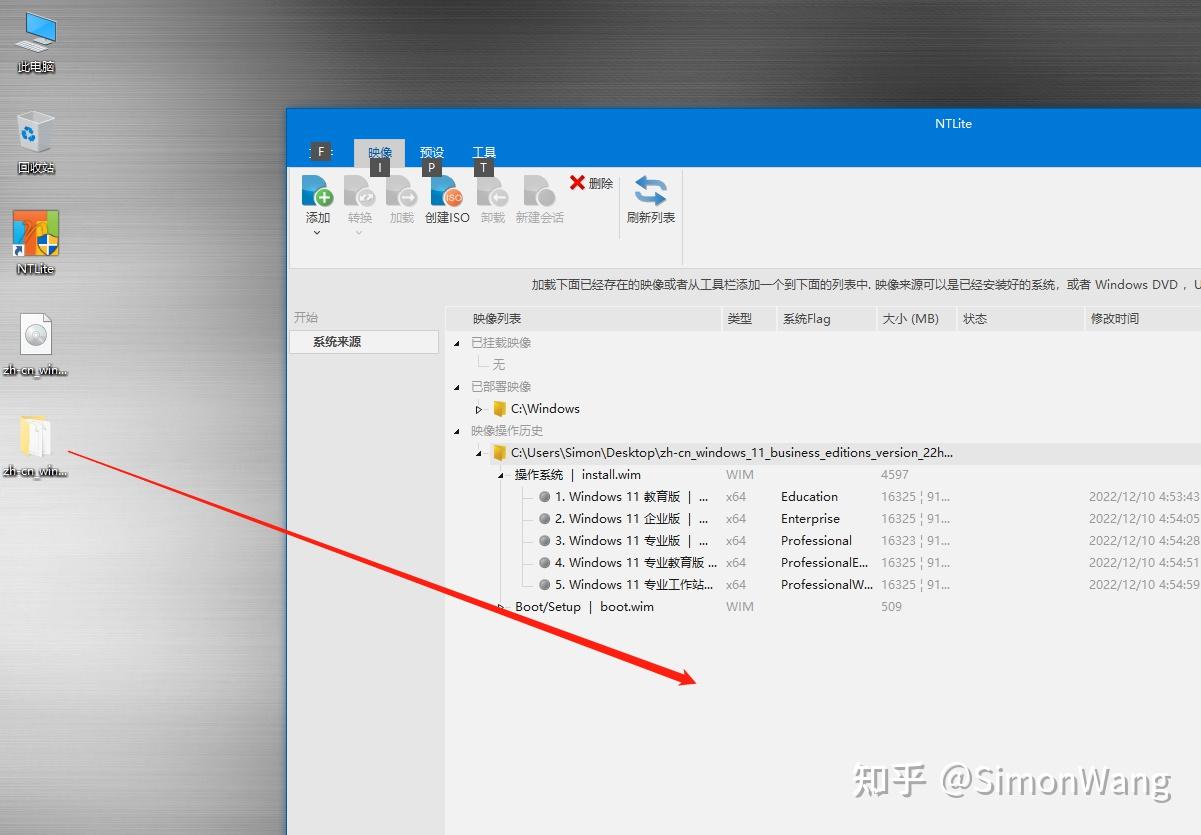Image resolution: width=1201 pixels, height=835 pixels.
Task: Click the 转换 (Convert) icon
Action: coord(359,191)
